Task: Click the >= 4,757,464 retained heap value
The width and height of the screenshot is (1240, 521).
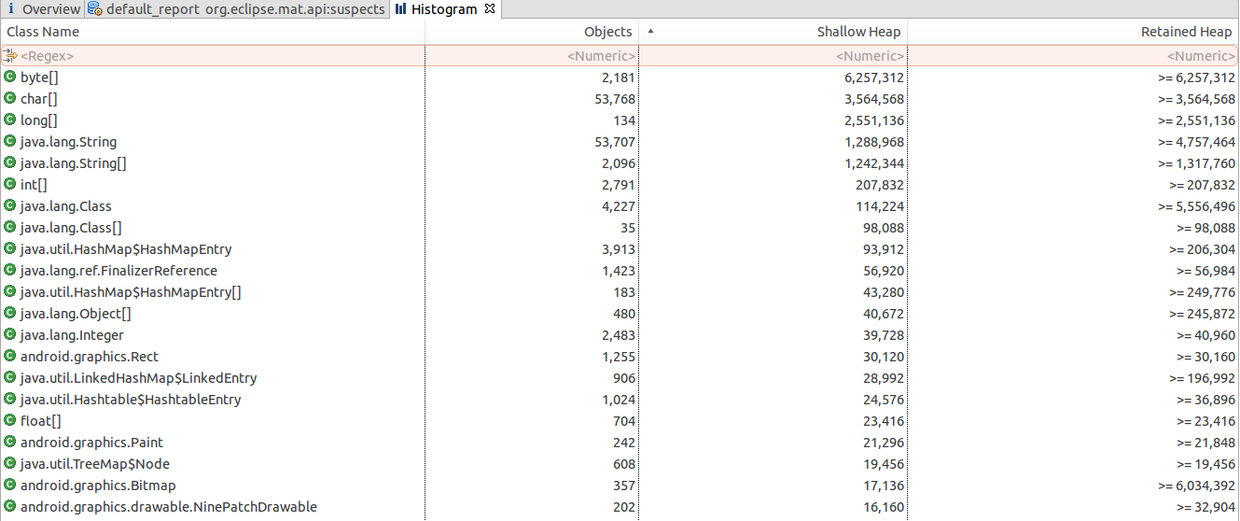Action: (x=1197, y=142)
